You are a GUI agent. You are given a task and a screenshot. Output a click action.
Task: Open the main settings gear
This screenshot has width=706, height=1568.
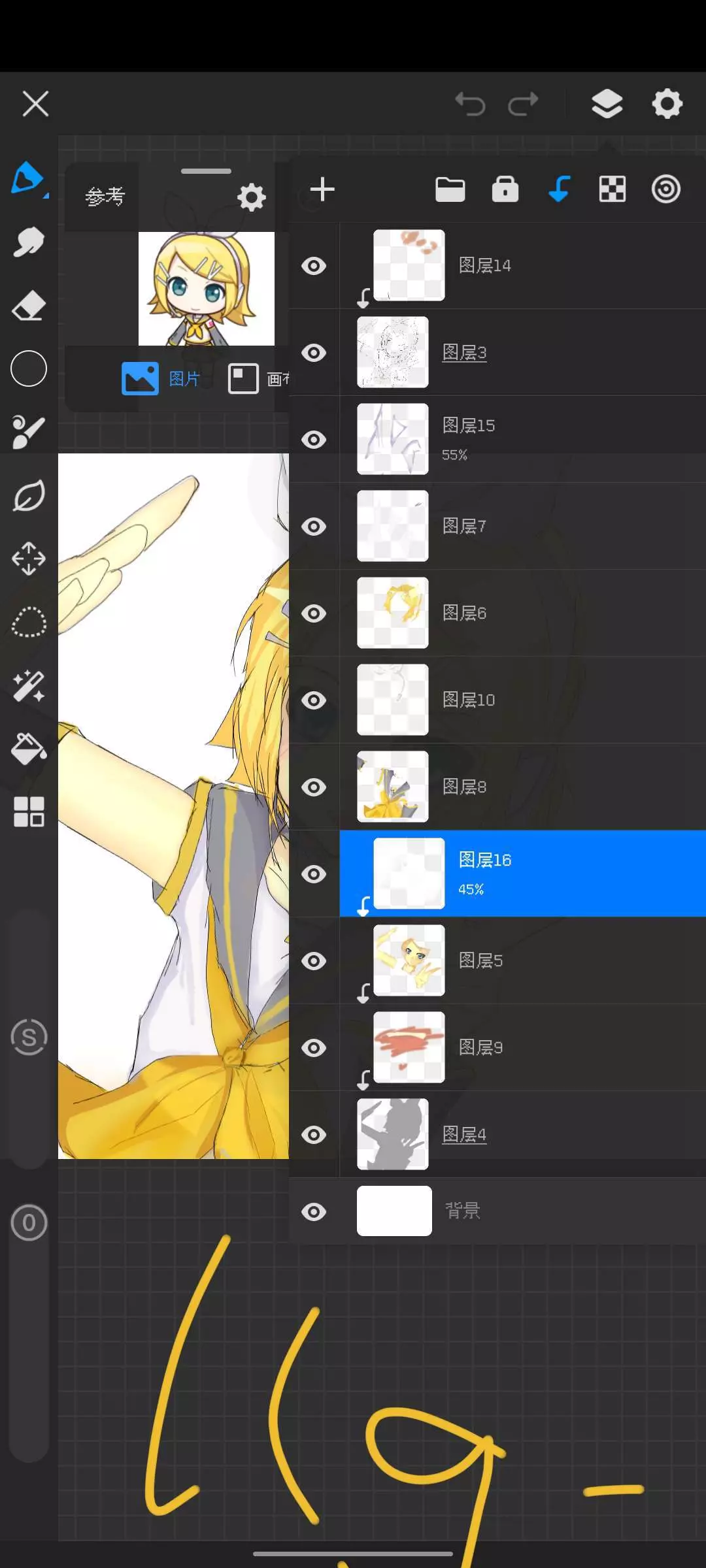667,103
